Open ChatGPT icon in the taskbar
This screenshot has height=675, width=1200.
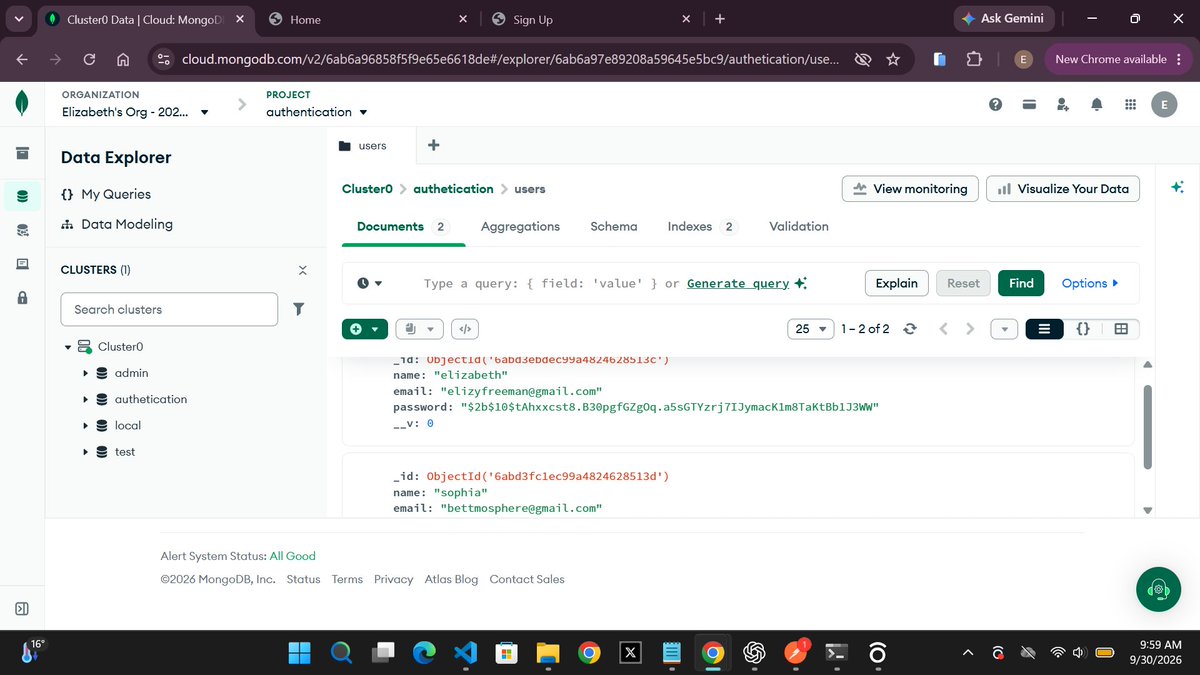pos(754,653)
